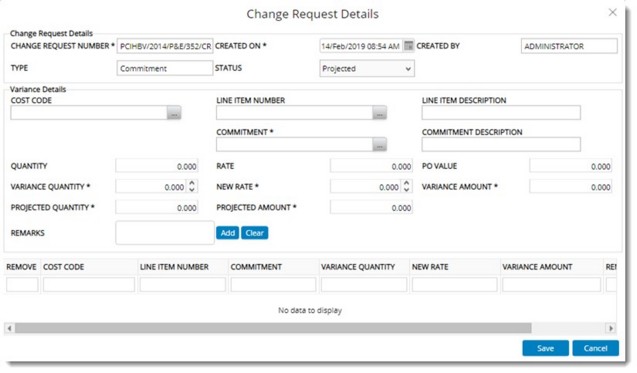Select the Cost Code input field

coord(89,113)
